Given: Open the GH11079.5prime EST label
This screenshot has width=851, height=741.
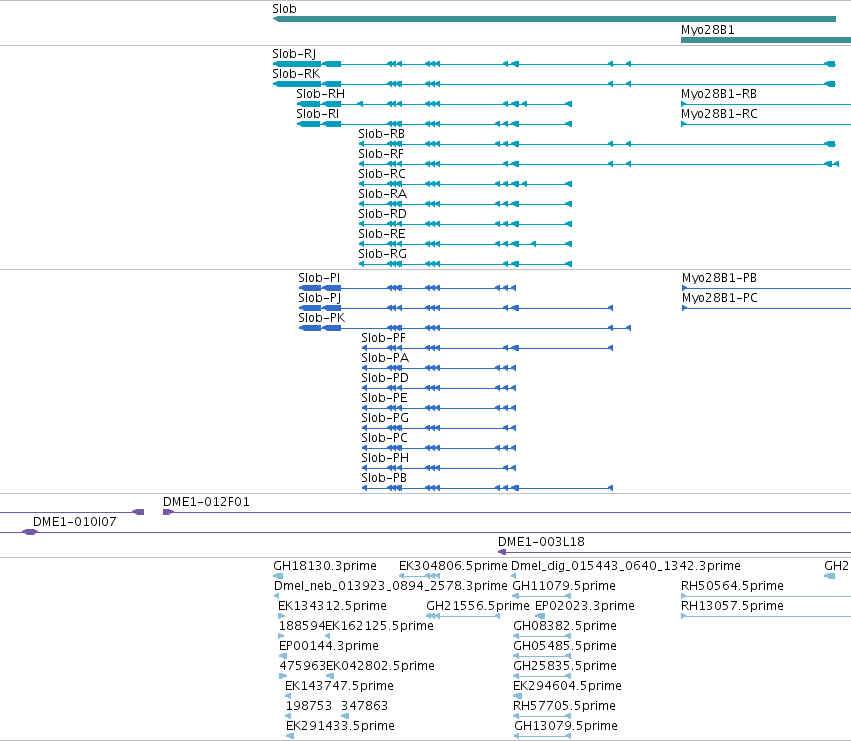Looking at the screenshot, I should tap(564, 586).
